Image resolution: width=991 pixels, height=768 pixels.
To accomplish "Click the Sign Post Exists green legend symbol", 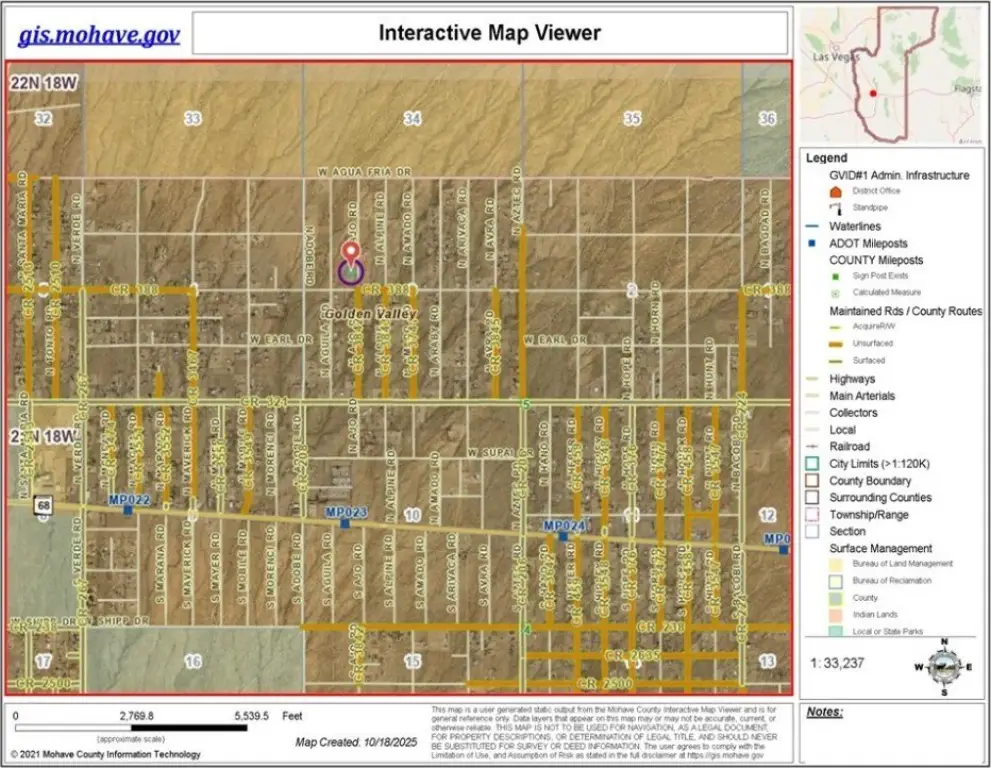I will coord(836,277).
